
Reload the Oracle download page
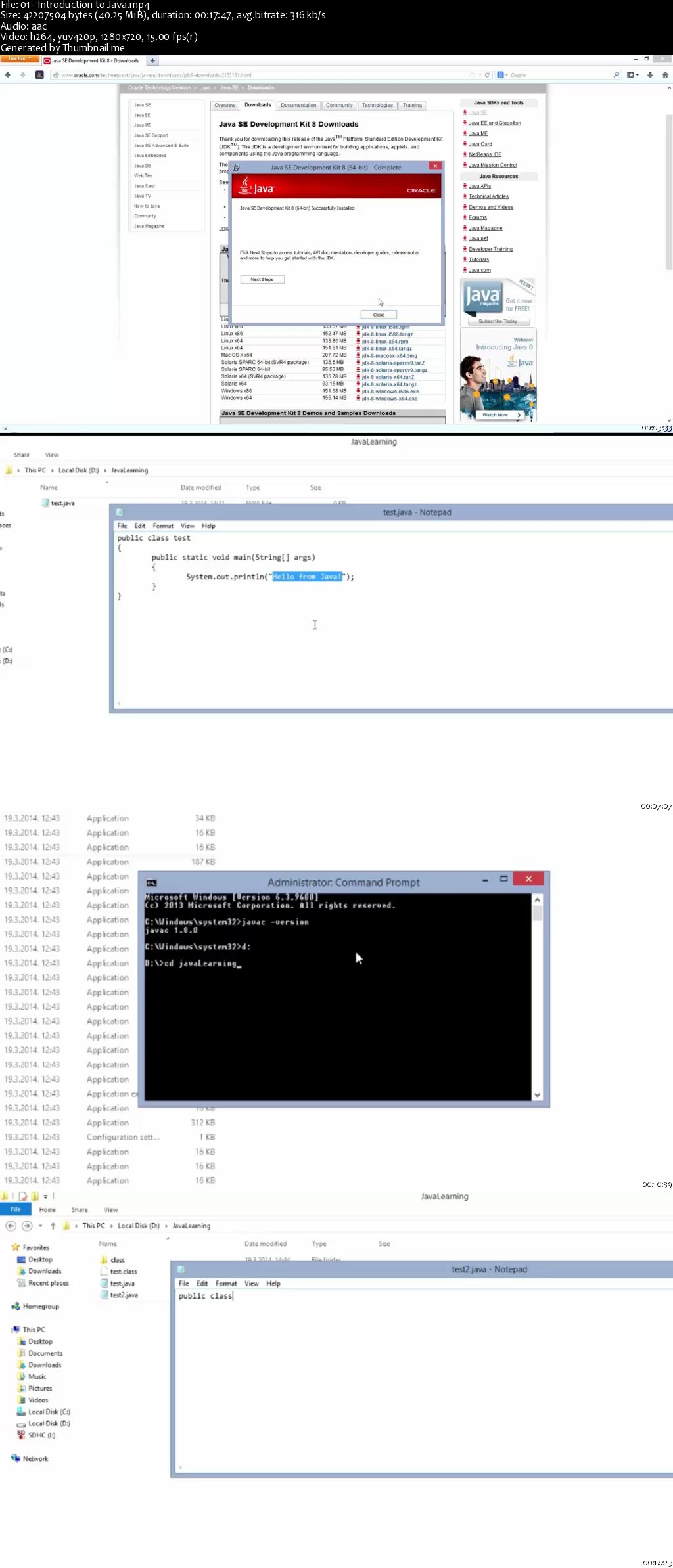tap(487, 75)
